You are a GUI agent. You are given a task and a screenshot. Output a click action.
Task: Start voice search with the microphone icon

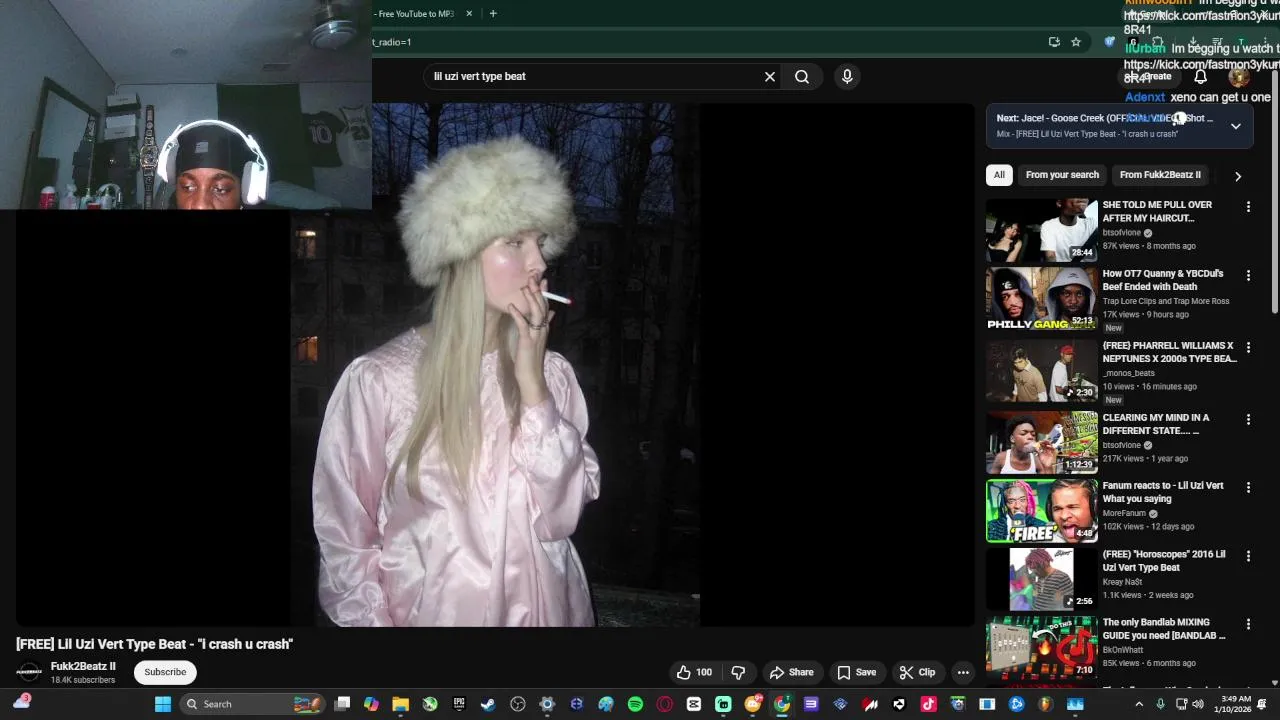pyautogui.click(x=847, y=76)
